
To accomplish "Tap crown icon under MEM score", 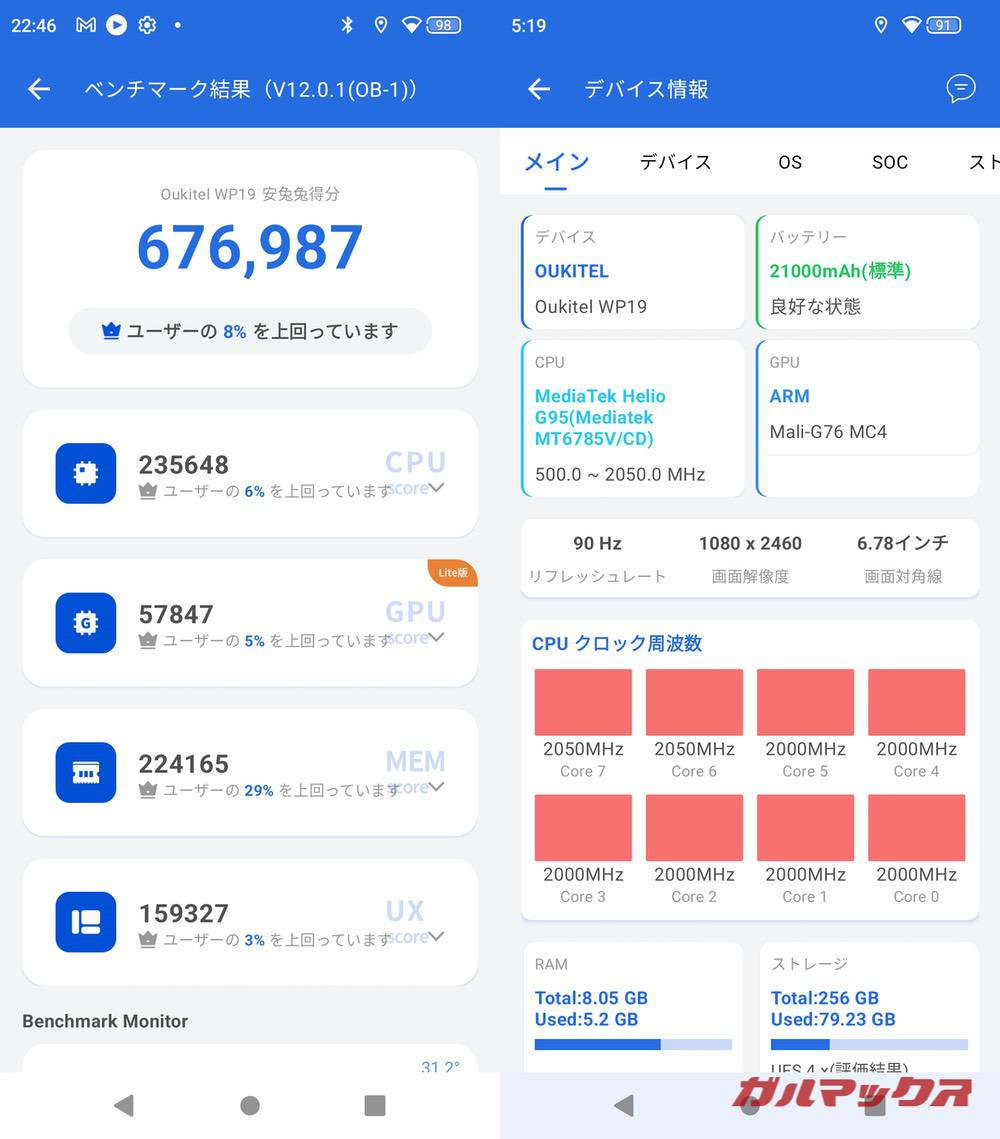I will (x=147, y=790).
